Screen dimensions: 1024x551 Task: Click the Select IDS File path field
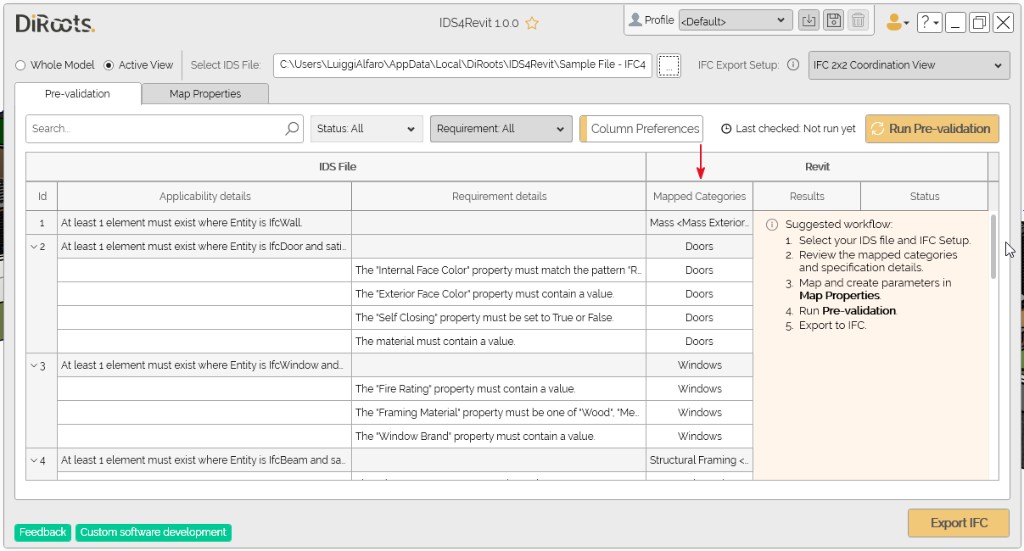462,65
